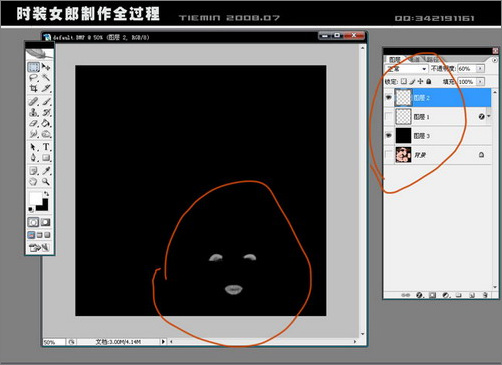Click fill field showing 100%

(x=467, y=82)
